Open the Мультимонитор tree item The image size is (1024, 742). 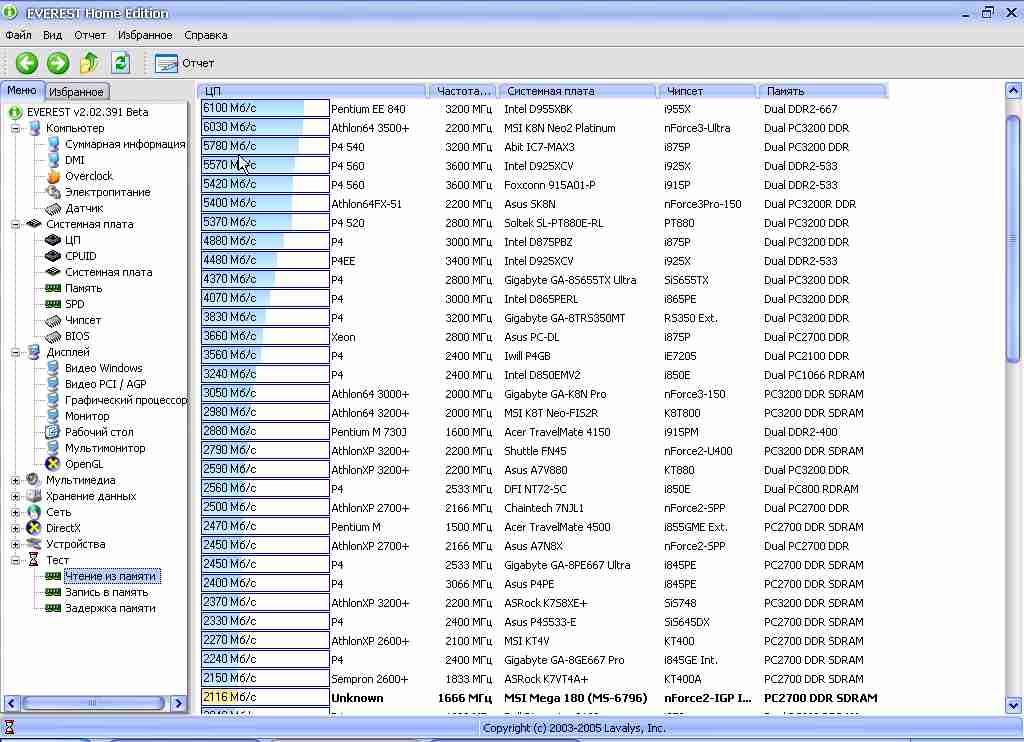[104, 448]
